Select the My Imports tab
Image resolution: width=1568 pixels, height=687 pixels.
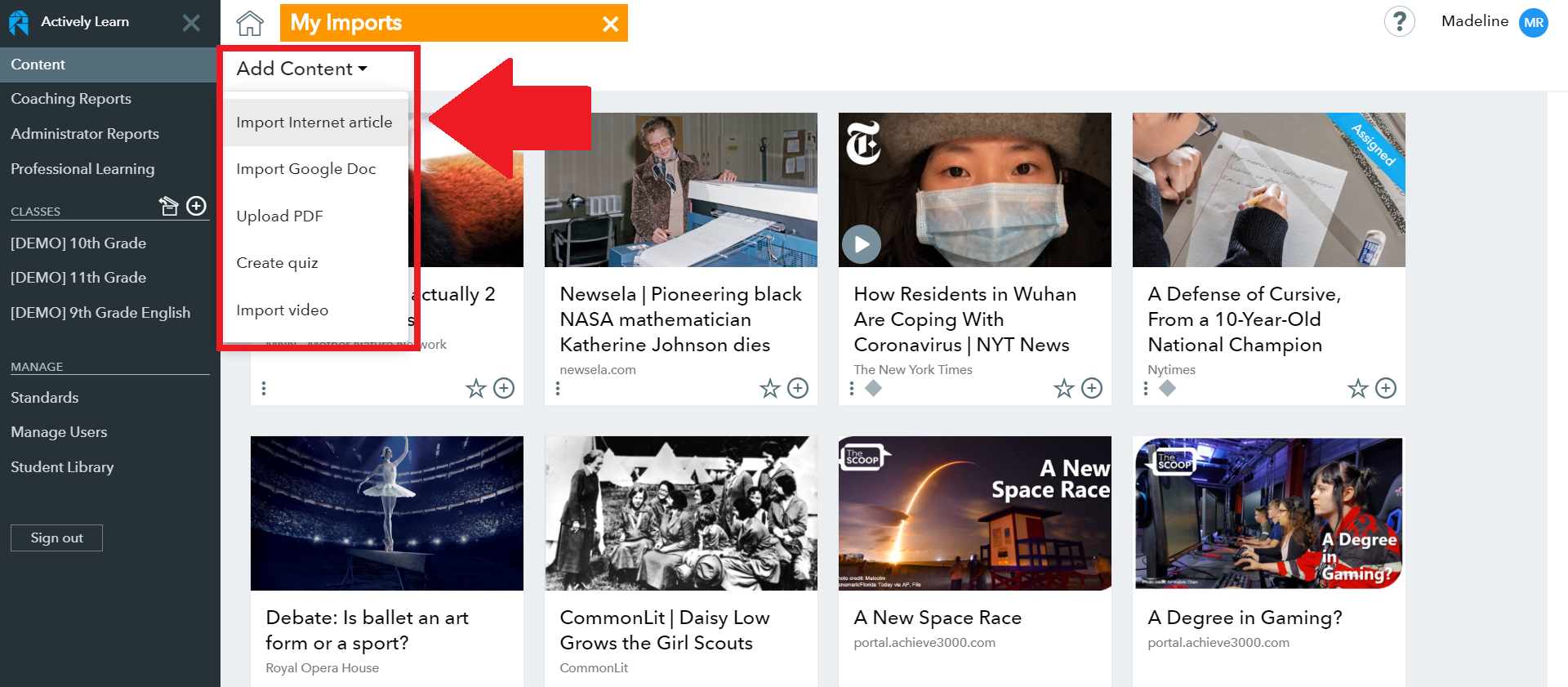454,23
